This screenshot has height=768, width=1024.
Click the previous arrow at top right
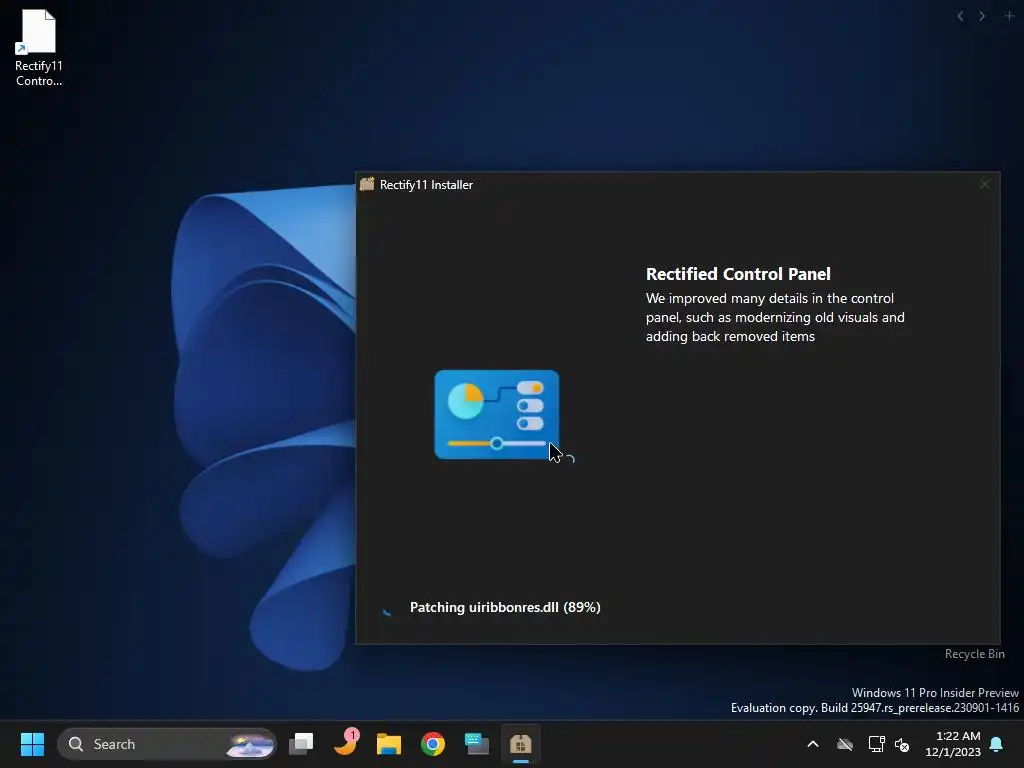pos(960,16)
